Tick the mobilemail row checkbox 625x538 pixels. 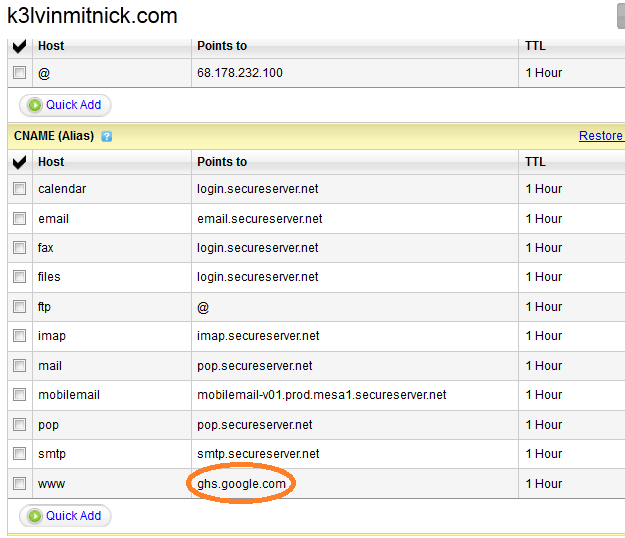[x=19, y=395]
